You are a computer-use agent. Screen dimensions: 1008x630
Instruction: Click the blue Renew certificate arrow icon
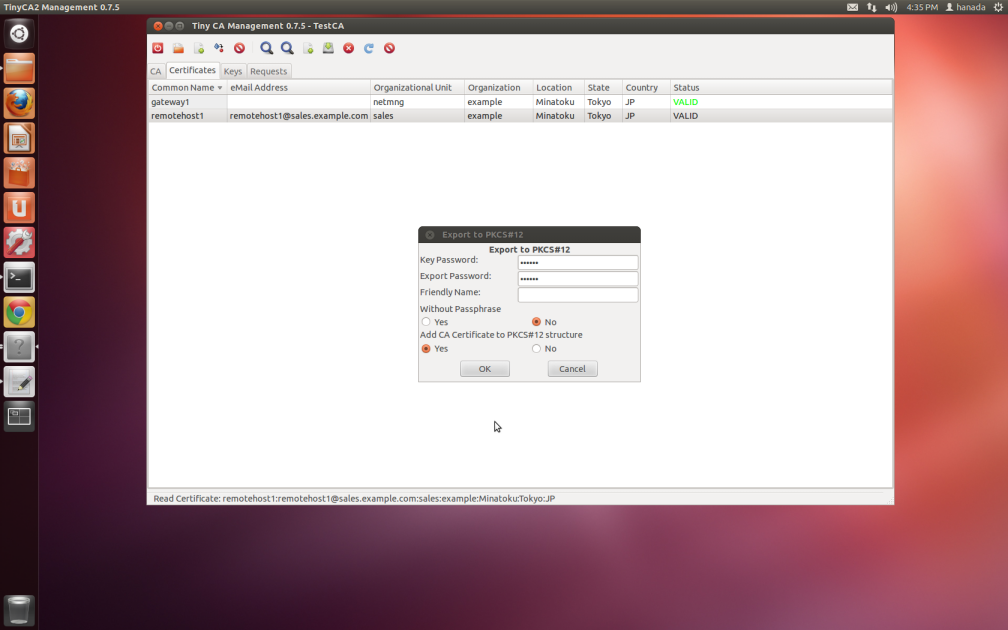tap(369, 48)
